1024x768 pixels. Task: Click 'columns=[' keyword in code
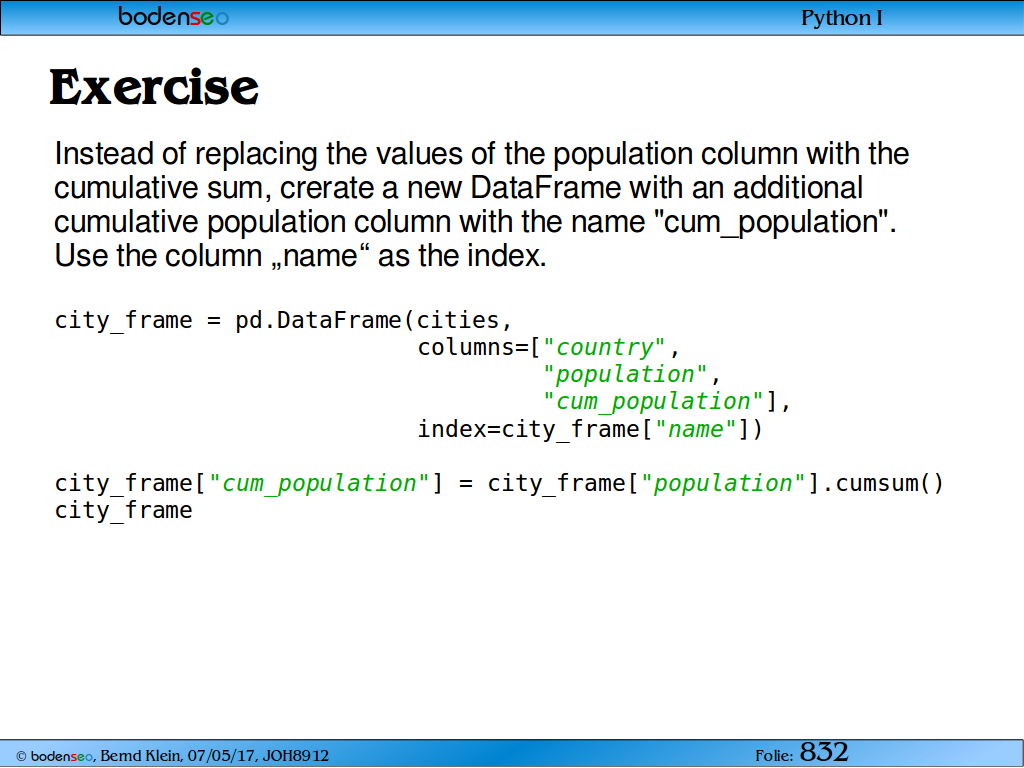click(479, 347)
